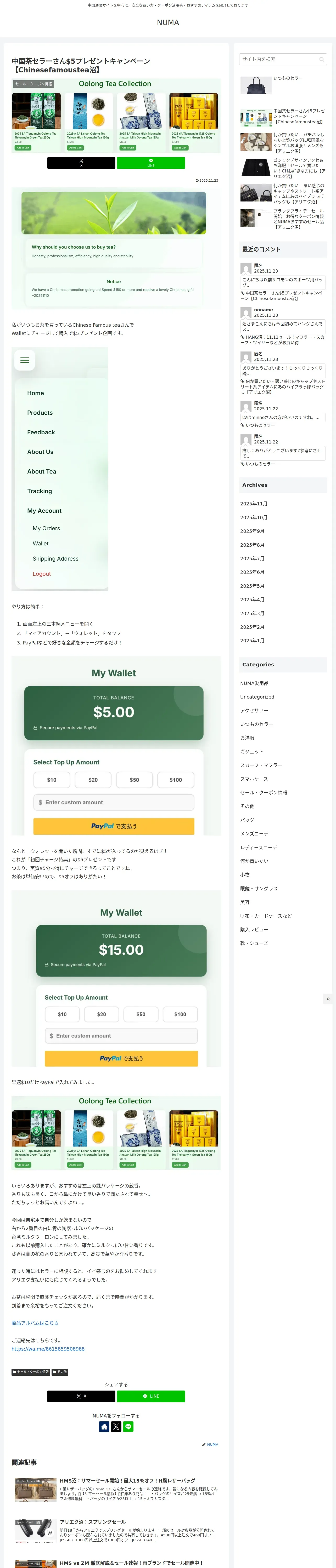The width and height of the screenshot is (336, 1568).
Task: Share on LINE using button under シェアする
Action: (151, 1396)
